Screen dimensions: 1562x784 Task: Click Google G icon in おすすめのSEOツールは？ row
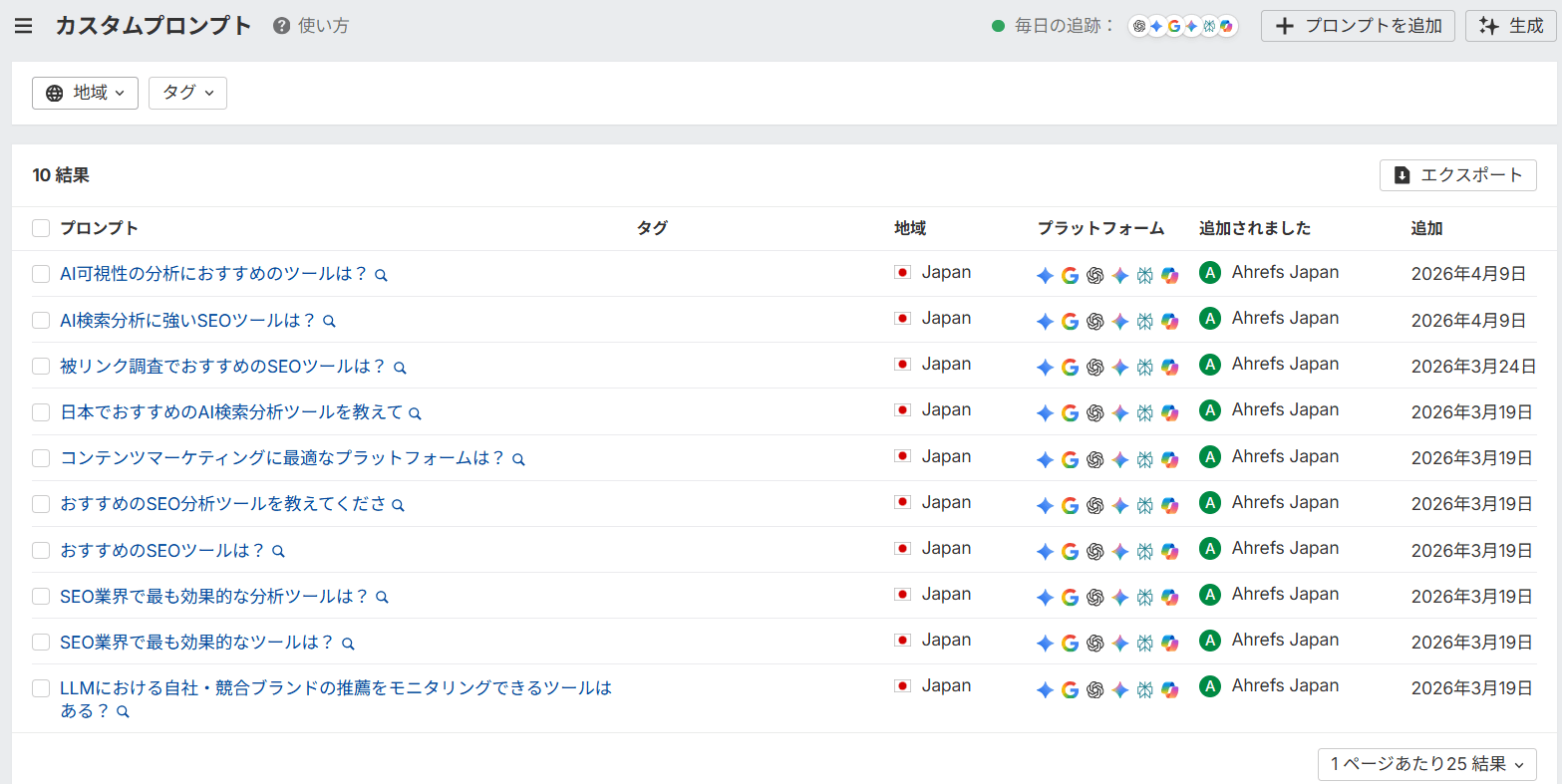(1070, 551)
